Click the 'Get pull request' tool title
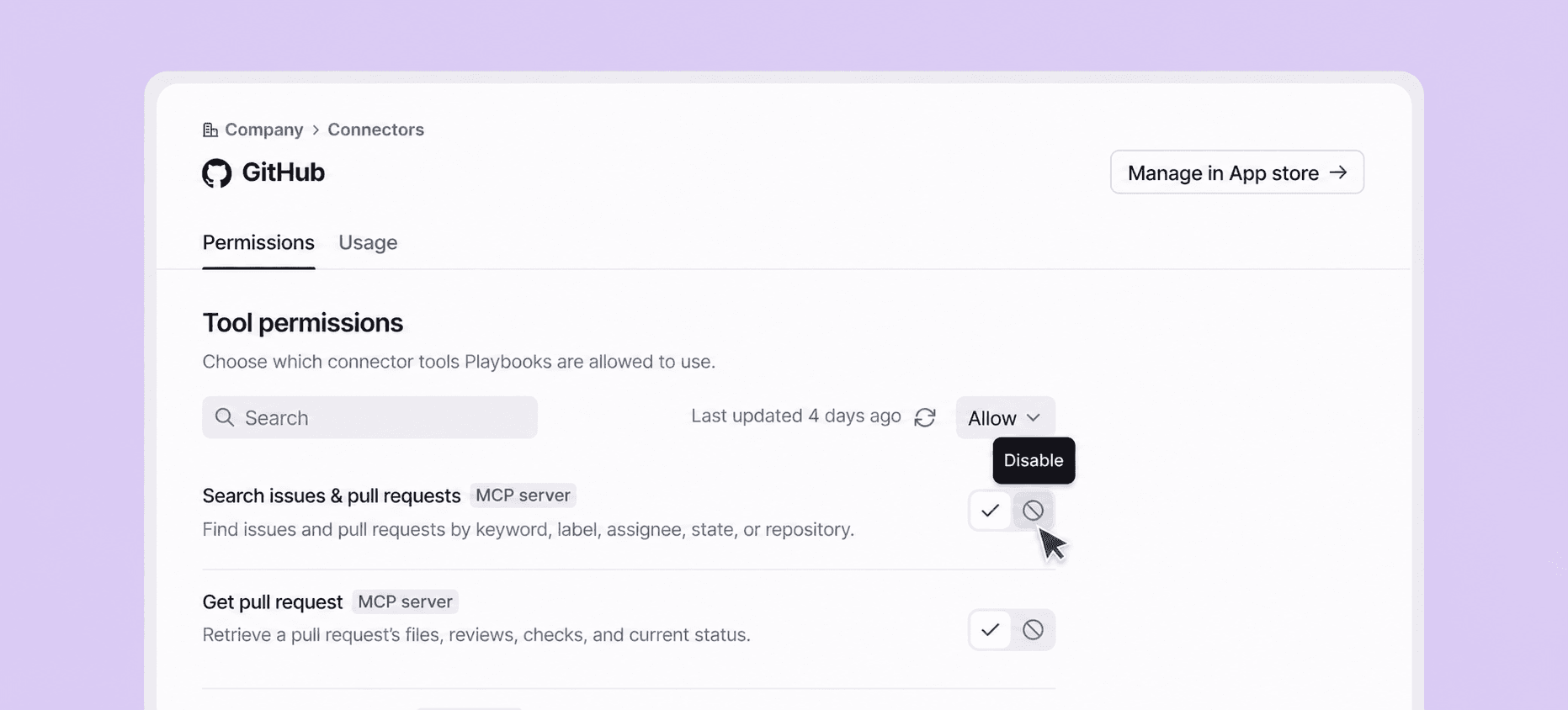The height and width of the screenshot is (710, 1568). (x=273, y=601)
